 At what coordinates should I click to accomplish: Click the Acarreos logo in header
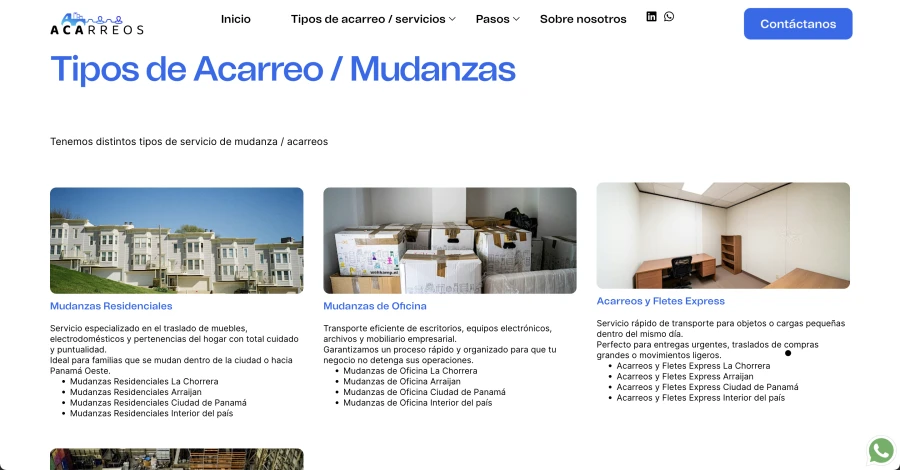point(97,23)
